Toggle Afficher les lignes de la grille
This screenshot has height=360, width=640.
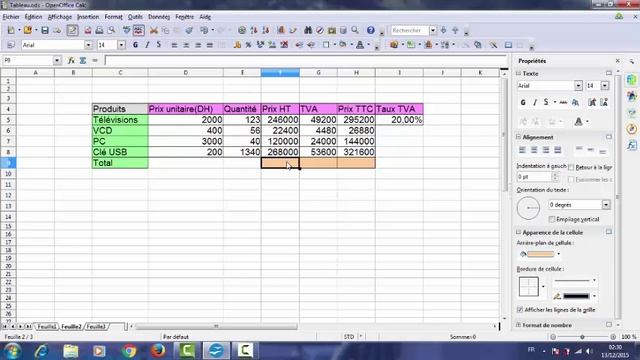[x=520, y=310]
